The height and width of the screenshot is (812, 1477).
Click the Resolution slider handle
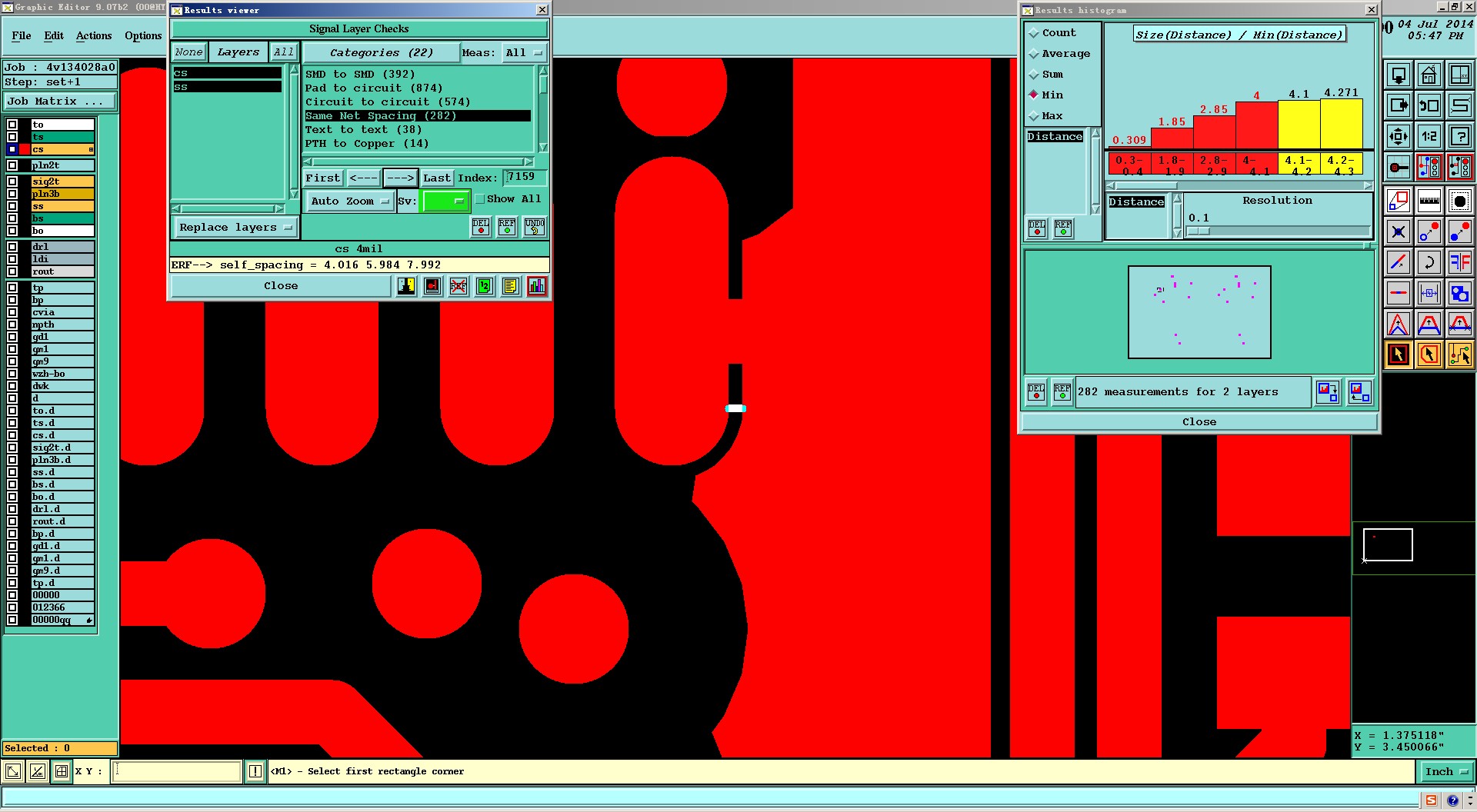pyautogui.click(x=1199, y=231)
